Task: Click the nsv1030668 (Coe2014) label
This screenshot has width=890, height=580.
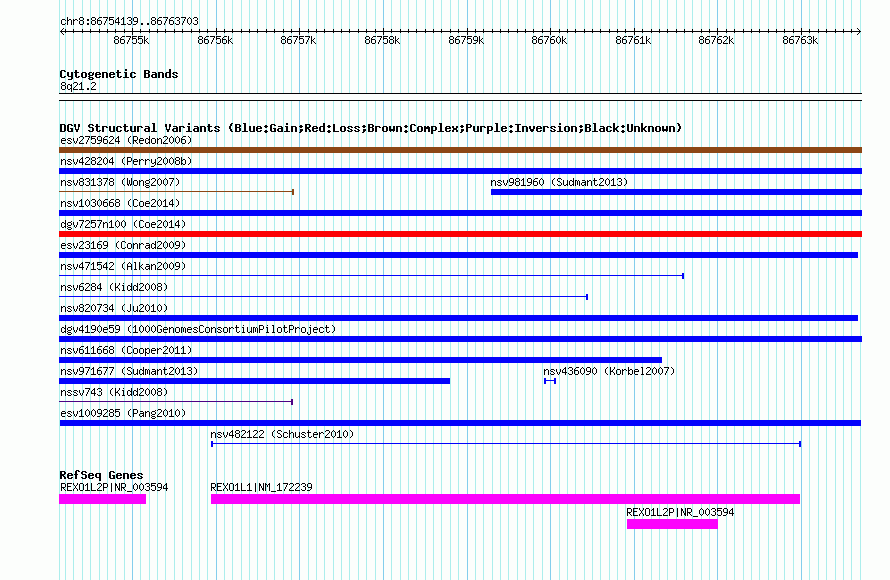Action: (120, 203)
